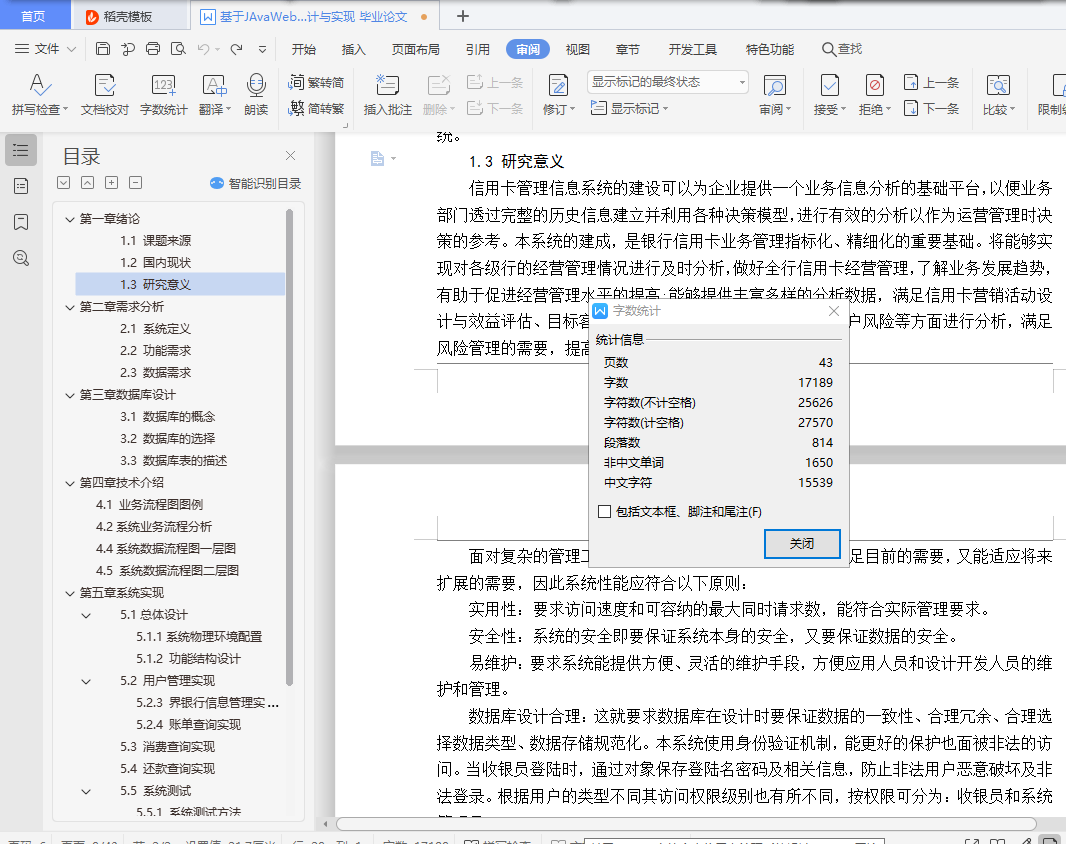Jump to heading 4.2 系统业务流程分析
This screenshot has height=844, width=1066.
(x=154, y=527)
